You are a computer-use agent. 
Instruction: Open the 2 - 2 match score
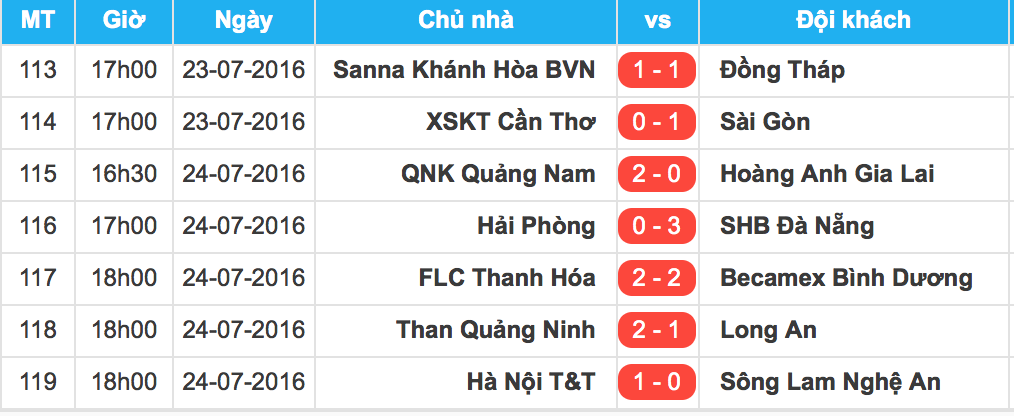(x=657, y=278)
